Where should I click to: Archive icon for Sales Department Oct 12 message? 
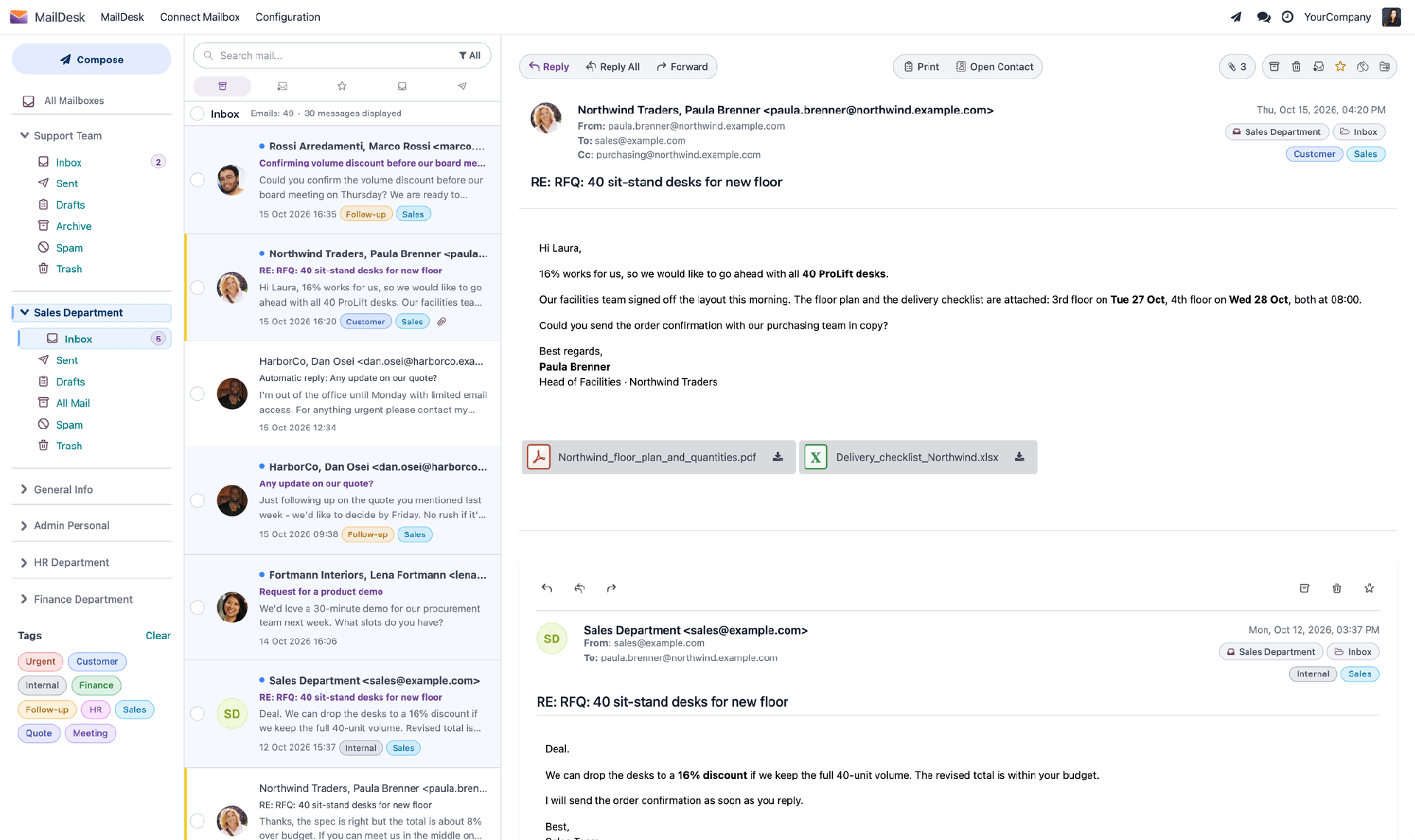1304,588
